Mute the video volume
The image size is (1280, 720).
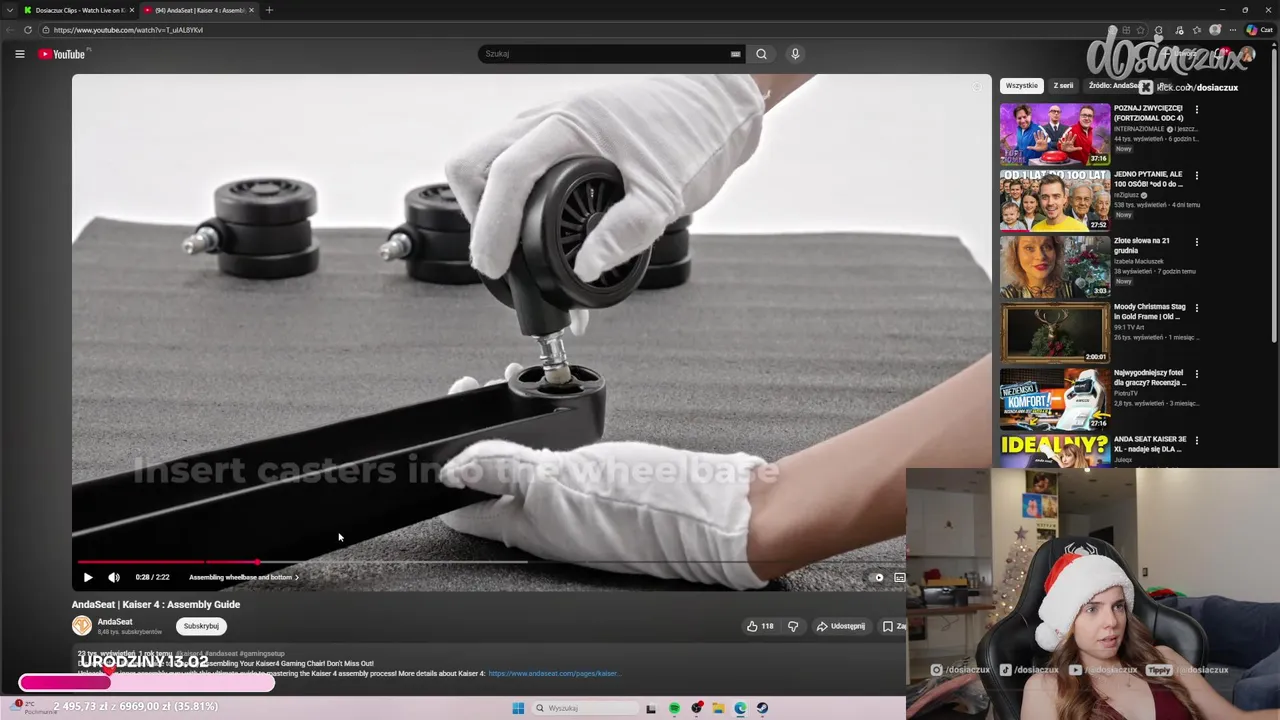click(114, 577)
